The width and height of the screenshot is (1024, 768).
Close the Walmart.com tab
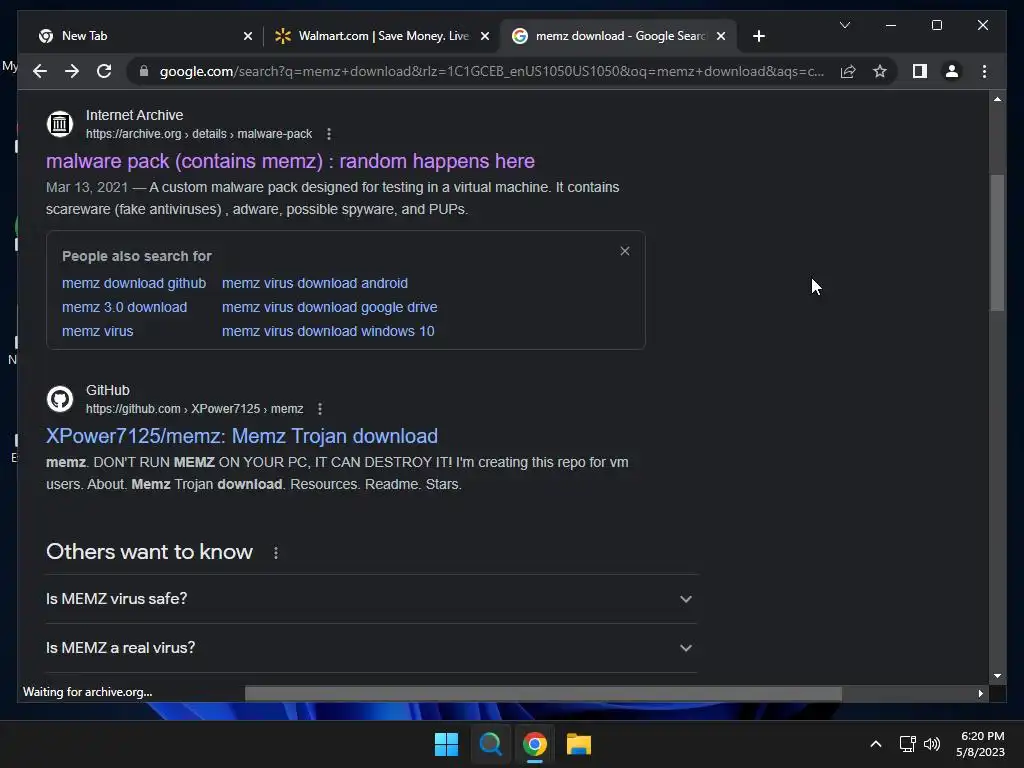pyautogui.click(x=485, y=36)
